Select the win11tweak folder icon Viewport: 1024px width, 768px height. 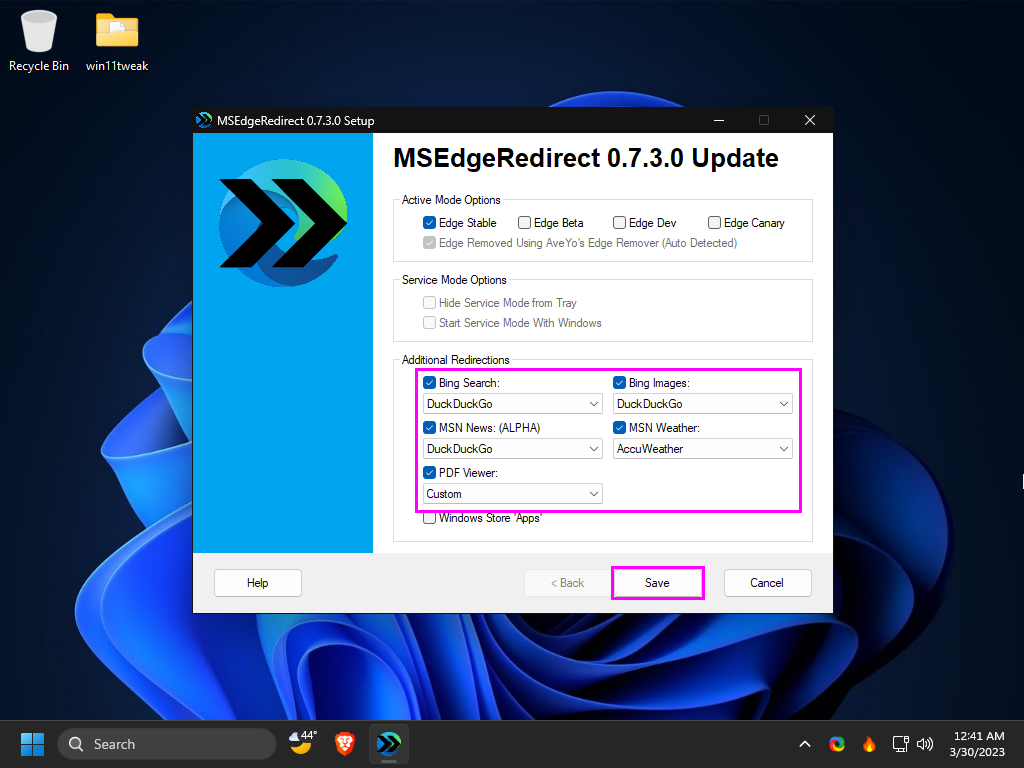pos(117,40)
